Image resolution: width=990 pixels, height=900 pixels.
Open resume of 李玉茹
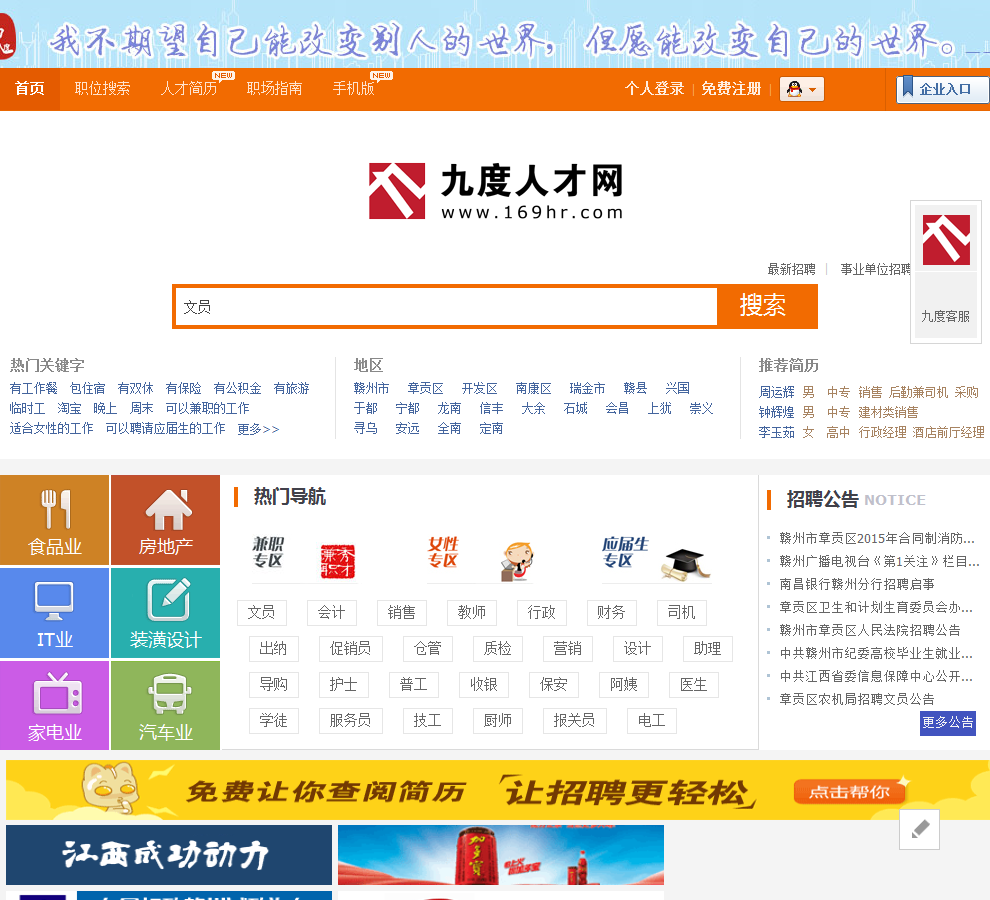coord(777,432)
